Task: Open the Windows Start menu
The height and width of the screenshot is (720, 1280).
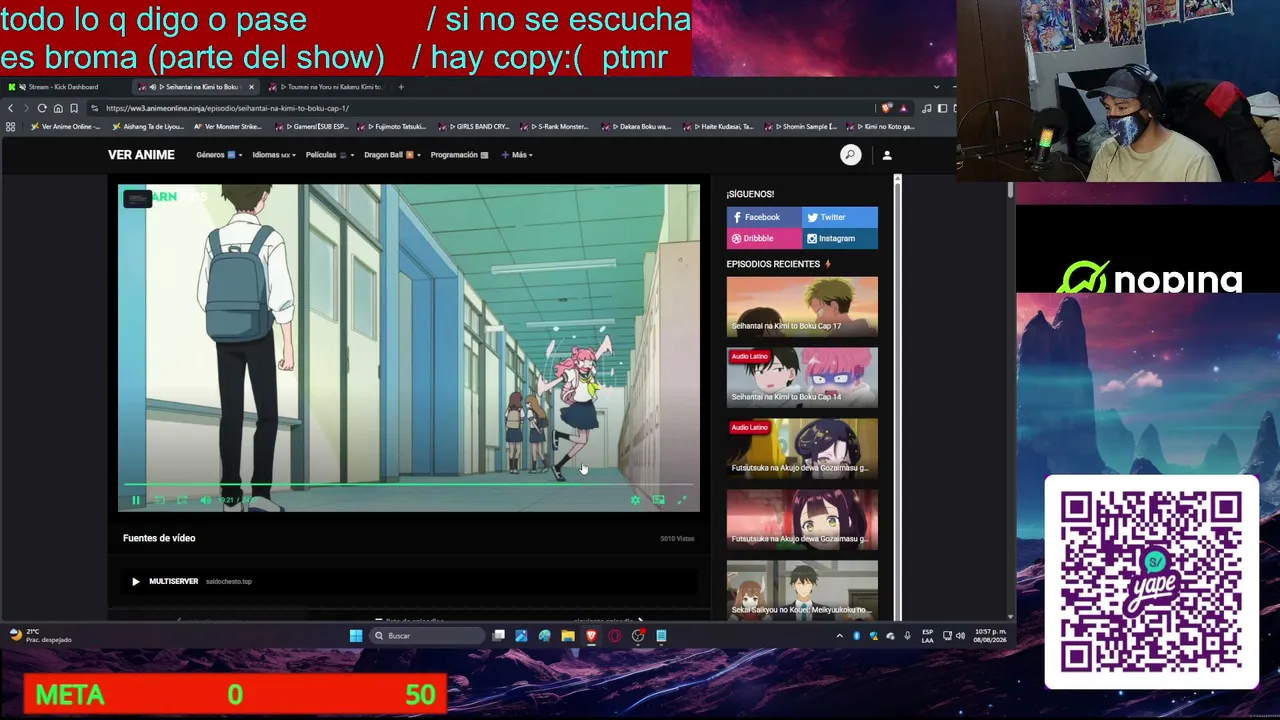Action: (x=356, y=636)
